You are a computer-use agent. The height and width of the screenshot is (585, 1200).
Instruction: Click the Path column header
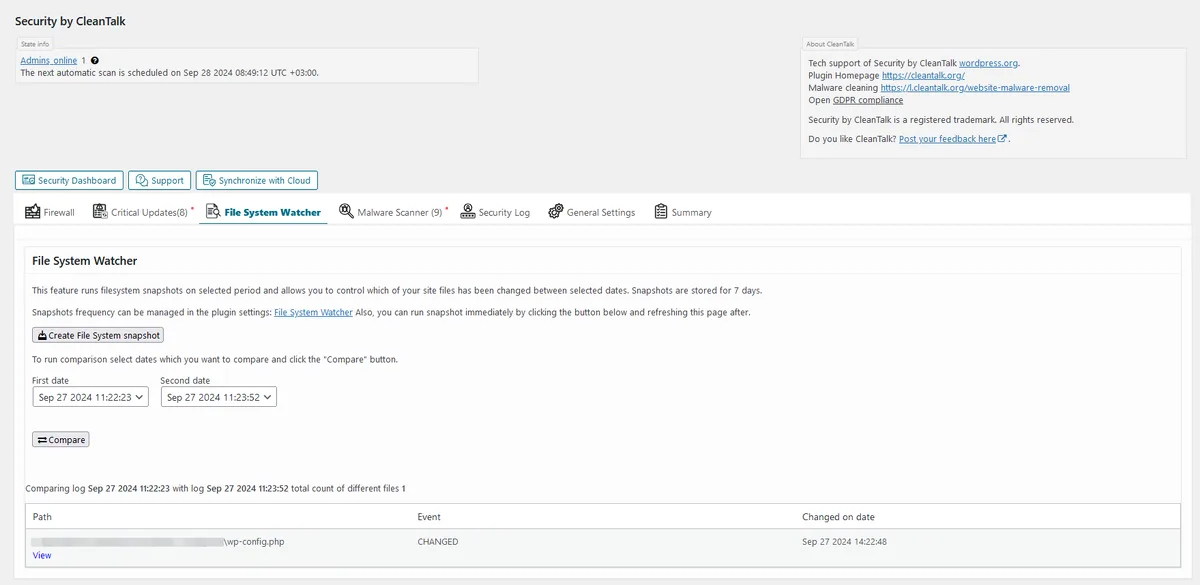[x=42, y=517]
